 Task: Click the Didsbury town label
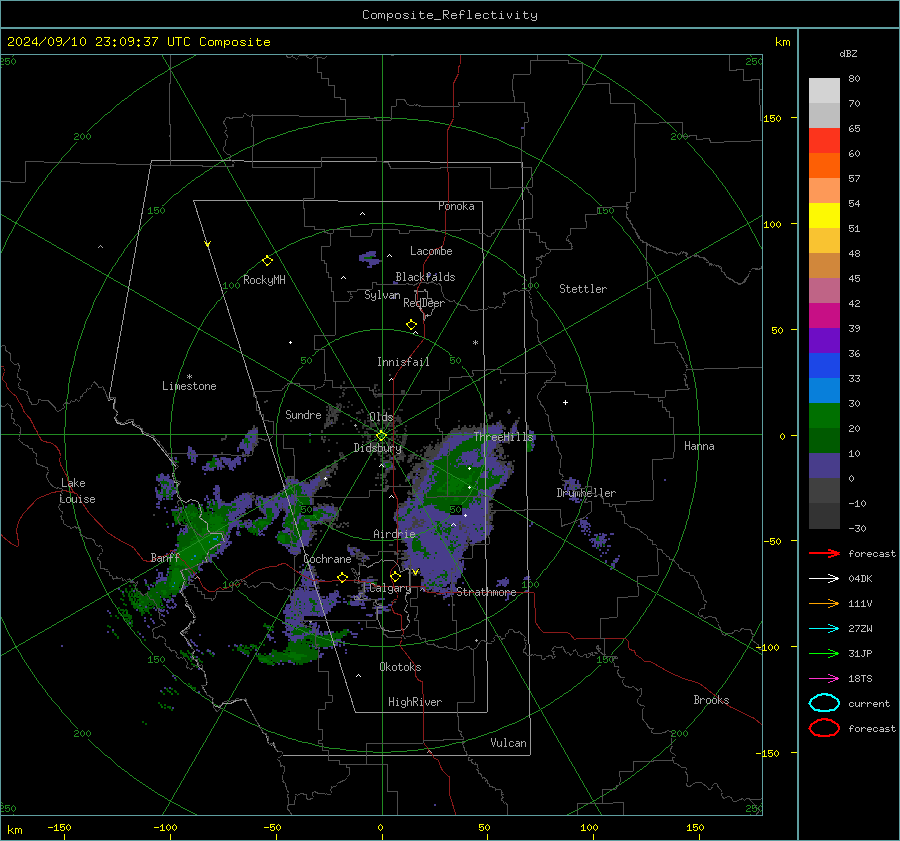click(378, 448)
